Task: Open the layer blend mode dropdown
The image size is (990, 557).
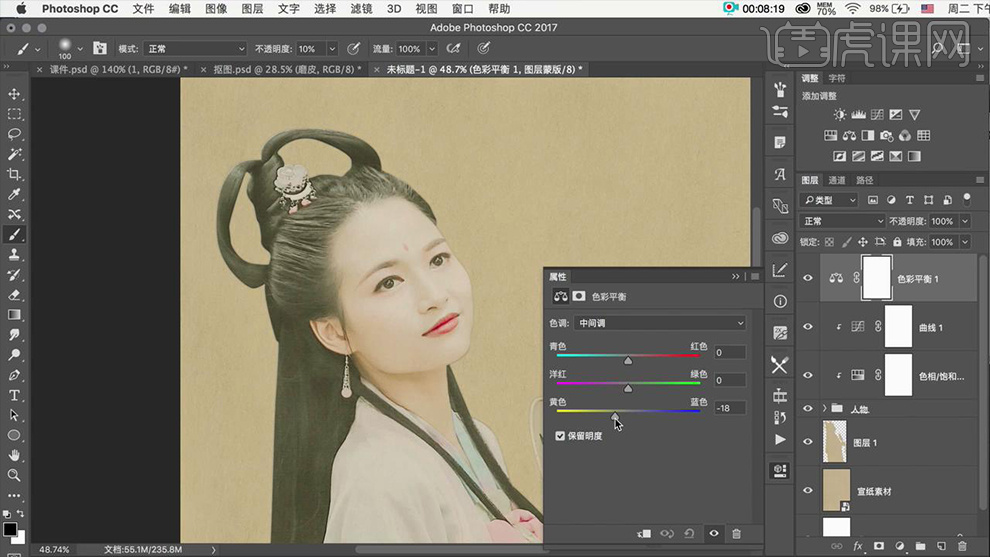Action: 842,221
